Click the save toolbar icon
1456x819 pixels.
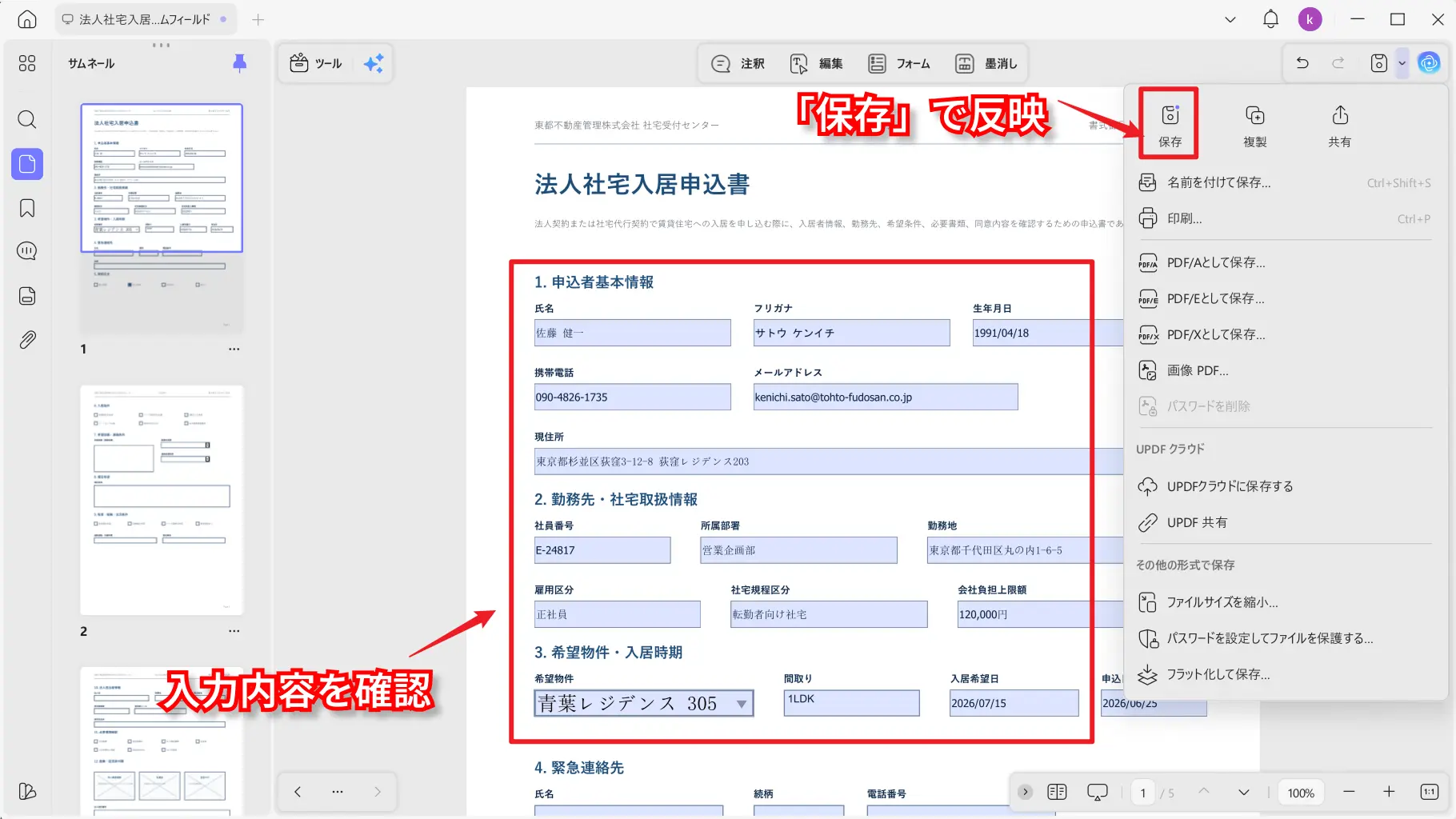1379,62
